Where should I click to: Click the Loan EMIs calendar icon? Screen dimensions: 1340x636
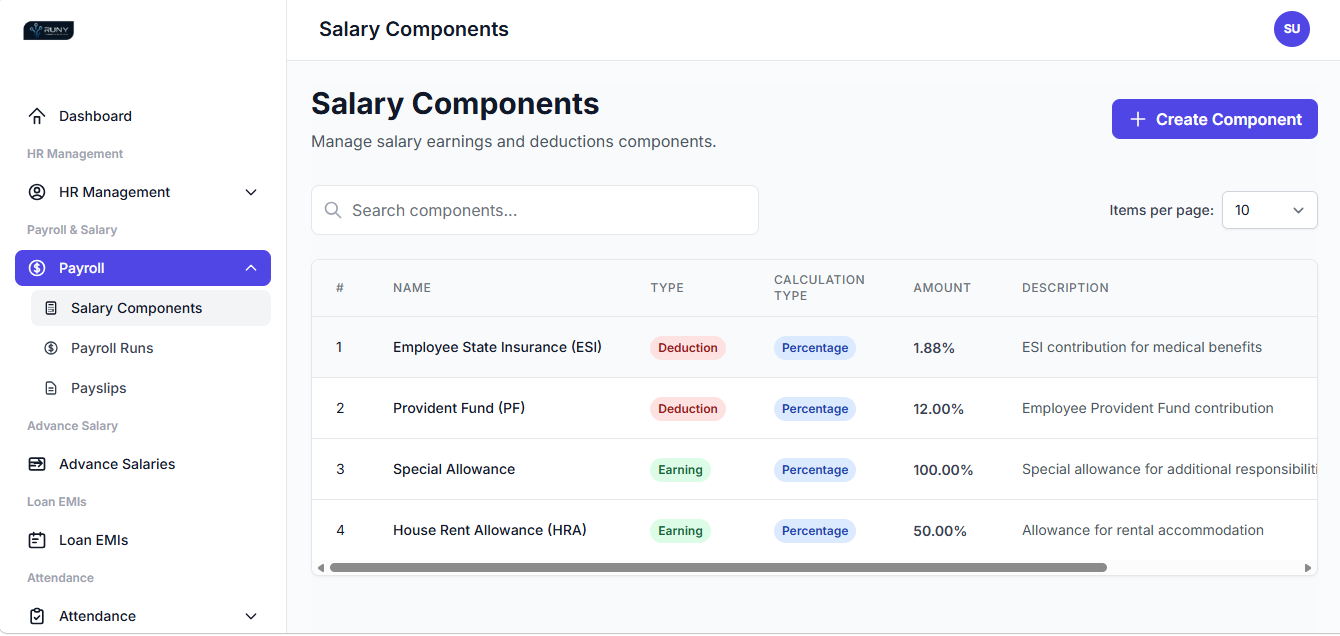(x=37, y=540)
